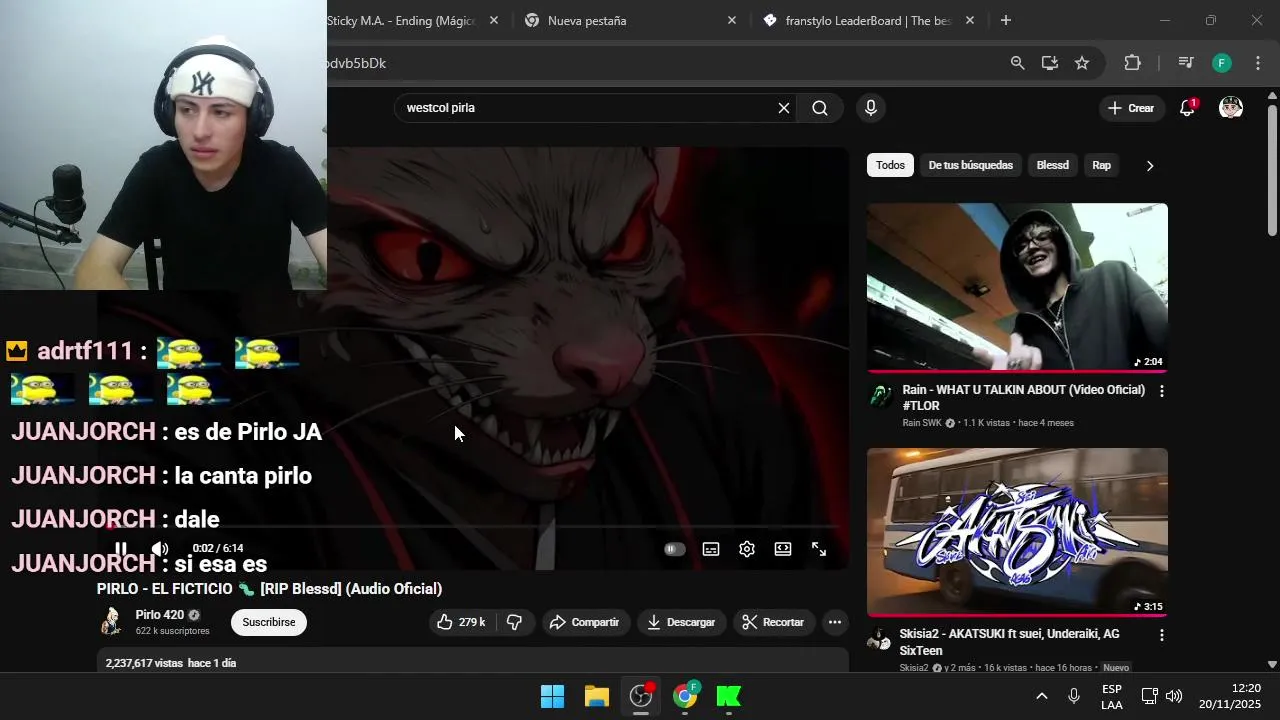Like the video with 279 k thumbs up
Viewport: 1280px width, 720px height.
tap(461, 622)
